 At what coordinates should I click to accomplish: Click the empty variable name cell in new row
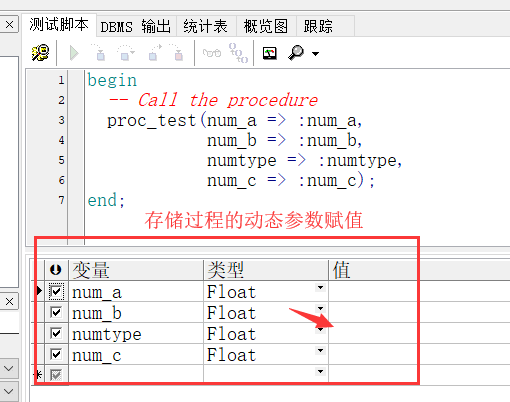coord(136,375)
